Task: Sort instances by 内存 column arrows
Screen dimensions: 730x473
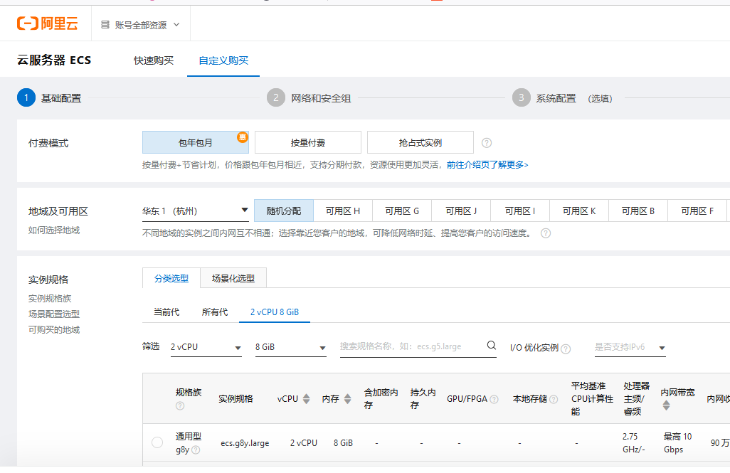Action: [346, 399]
